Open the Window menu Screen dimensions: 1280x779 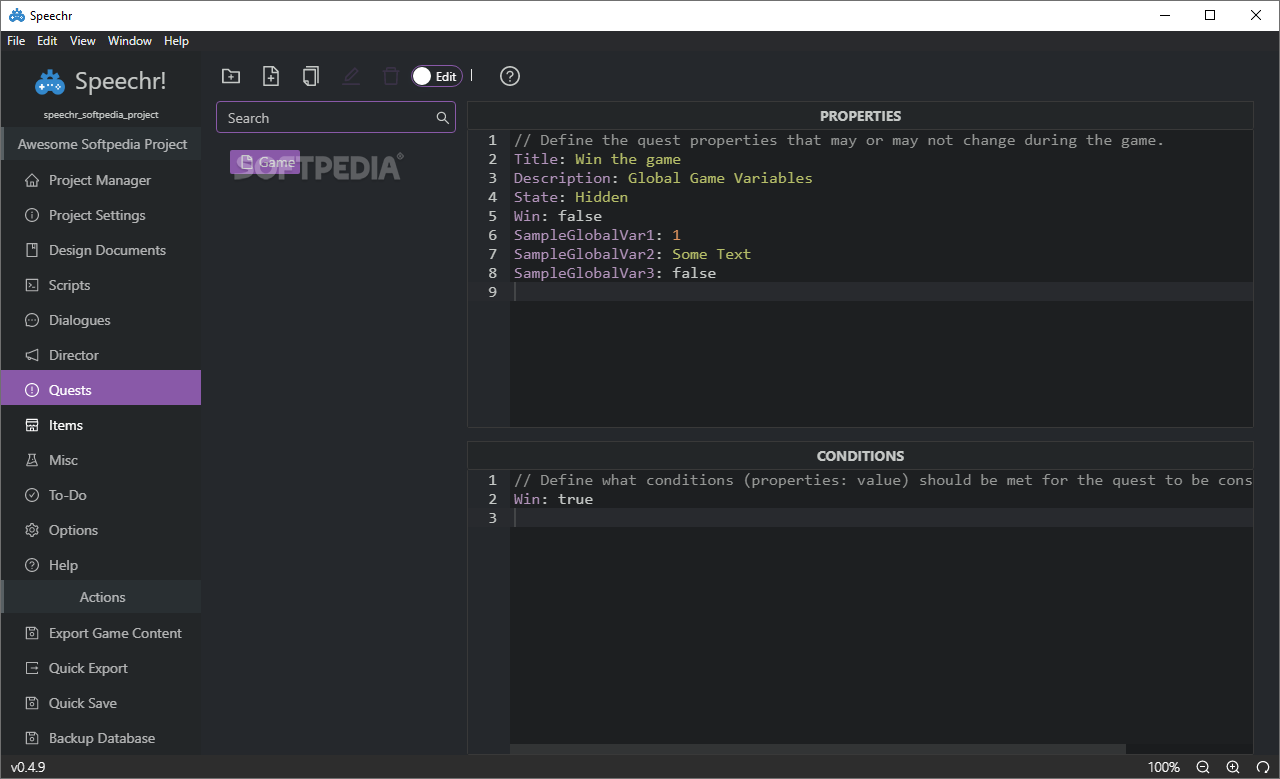(130, 41)
